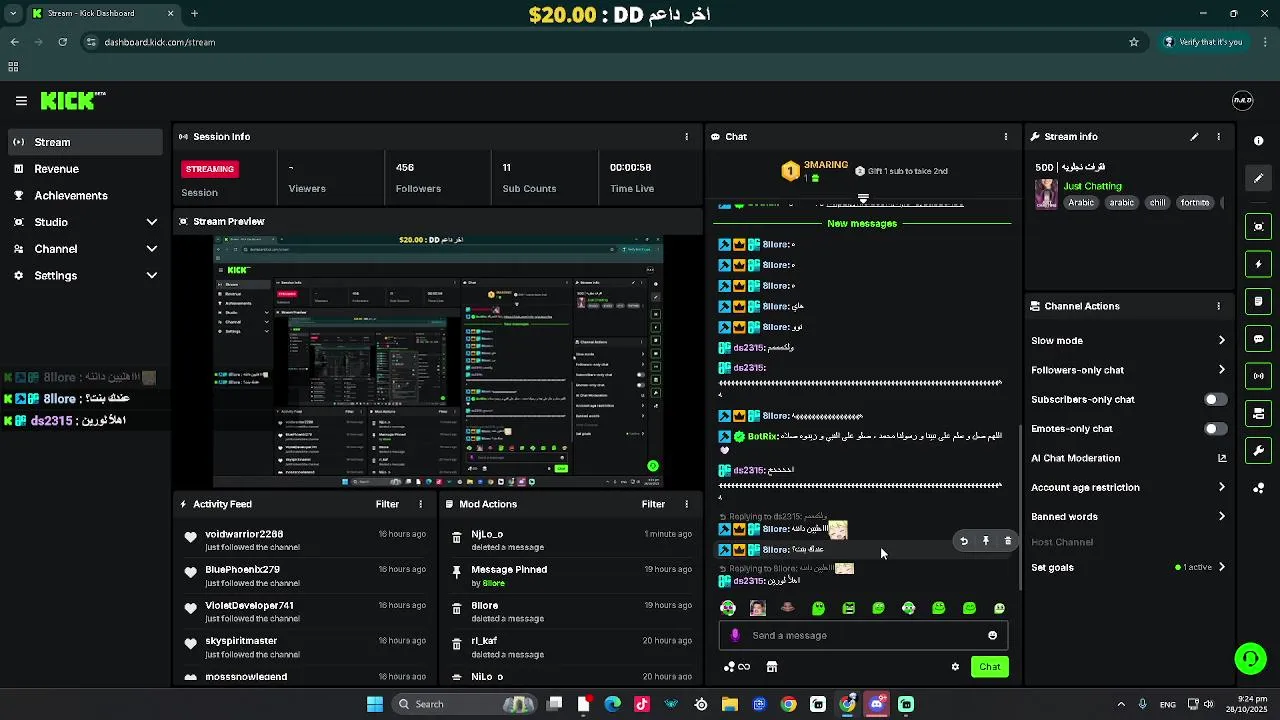Open the shop icon below chat
Viewport: 1280px width, 720px height.
point(772,667)
